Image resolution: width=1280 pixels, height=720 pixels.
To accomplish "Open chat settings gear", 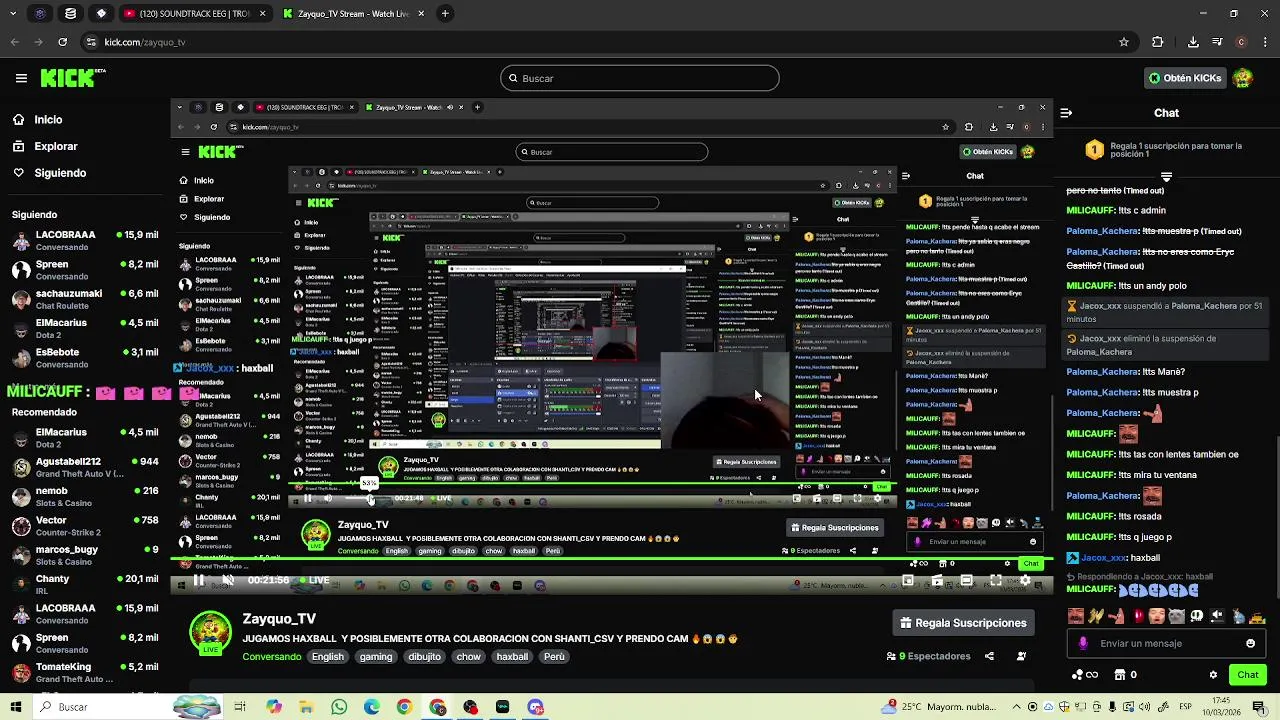I will [1213, 675].
